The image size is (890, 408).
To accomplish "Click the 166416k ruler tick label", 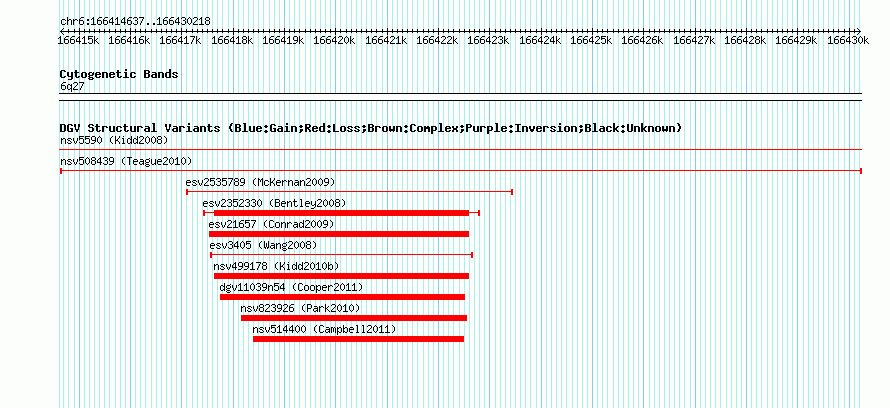I will (x=129, y=40).
